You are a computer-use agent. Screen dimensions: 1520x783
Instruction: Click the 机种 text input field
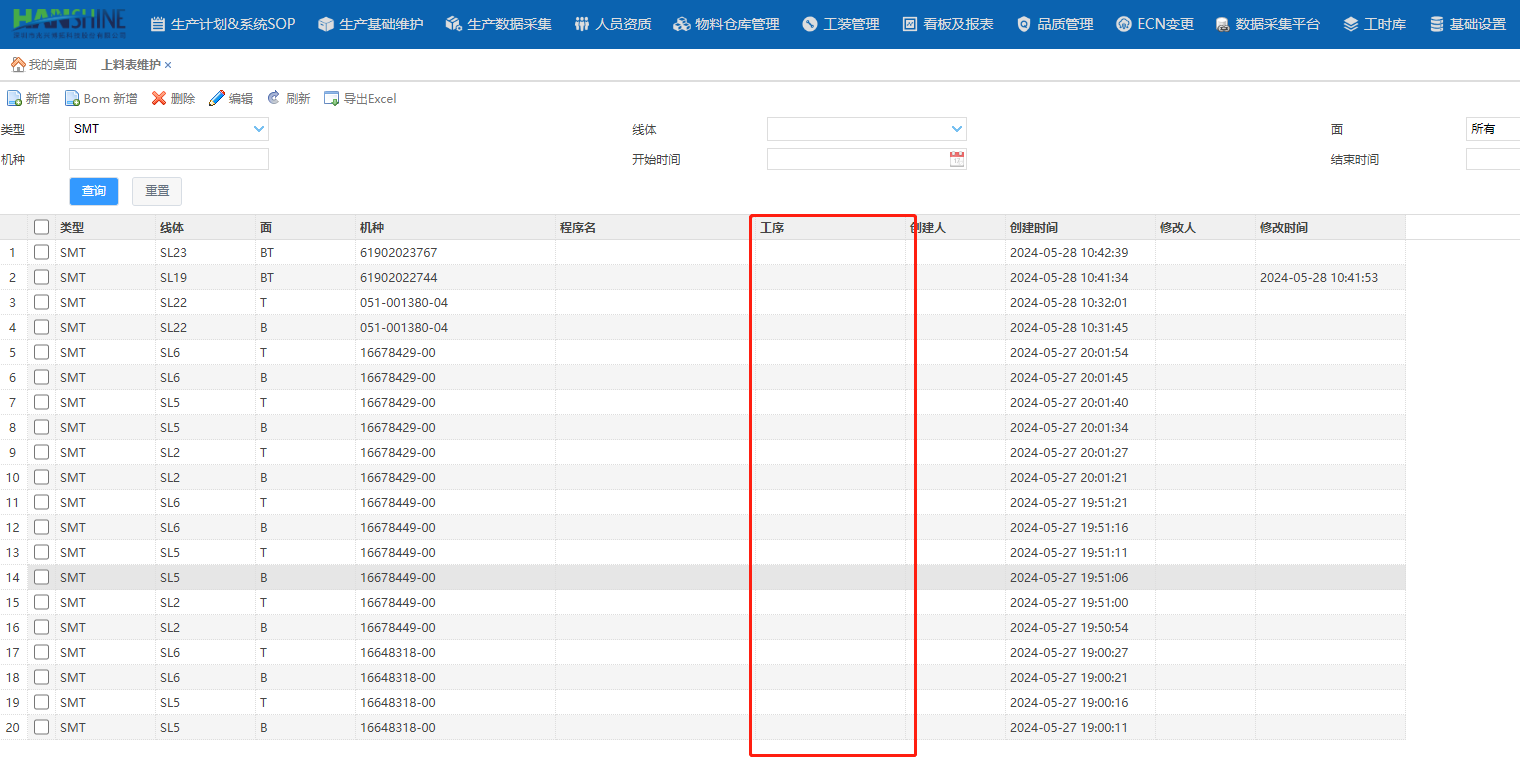coord(169,159)
